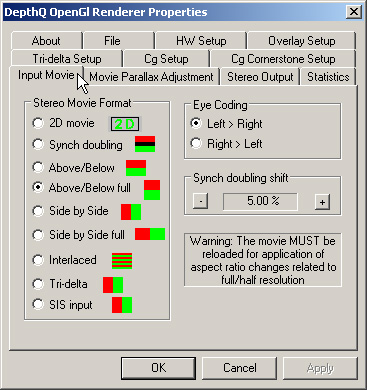This screenshot has width=367, height=390.
Task: Choose the SIS input radio option
Action: click(x=38, y=304)
